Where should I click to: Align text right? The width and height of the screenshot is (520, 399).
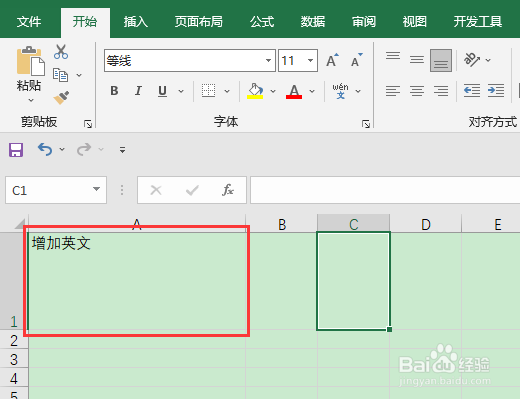pyautogui.click(x=441, y=91)
